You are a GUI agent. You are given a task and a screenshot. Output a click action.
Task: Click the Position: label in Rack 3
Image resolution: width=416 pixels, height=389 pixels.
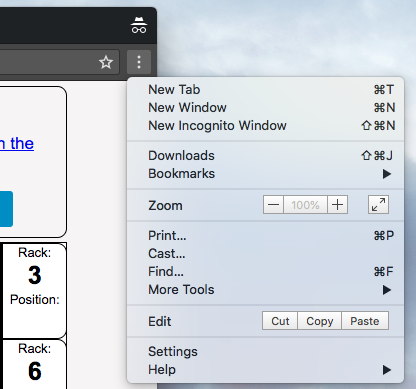[35, 300]
